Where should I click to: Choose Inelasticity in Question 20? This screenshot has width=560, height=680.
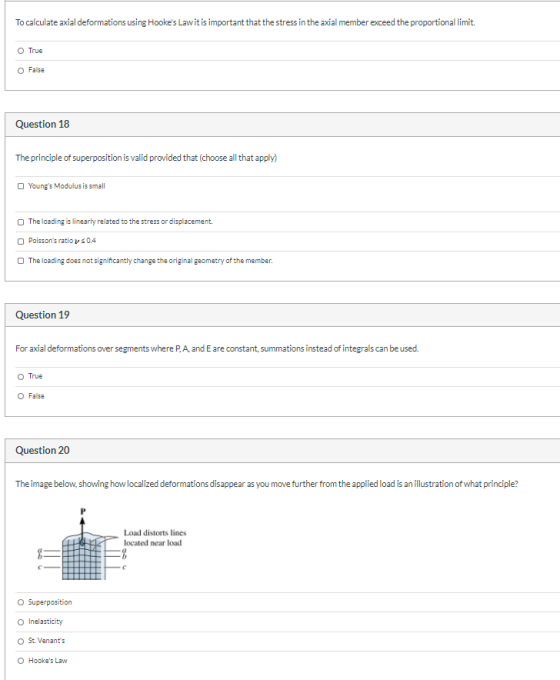[x=20, y=622]
